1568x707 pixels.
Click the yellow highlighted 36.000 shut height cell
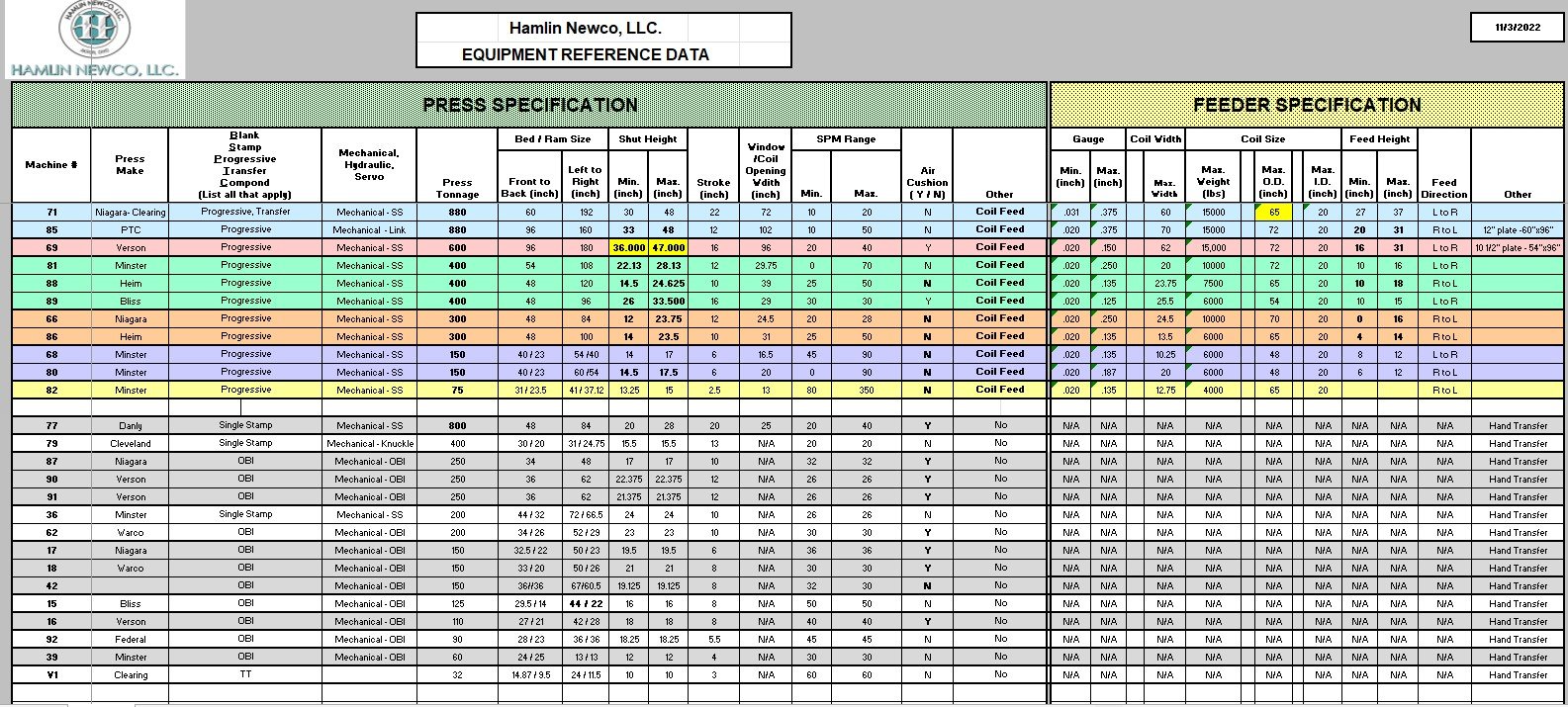click(x=628, y=248)
